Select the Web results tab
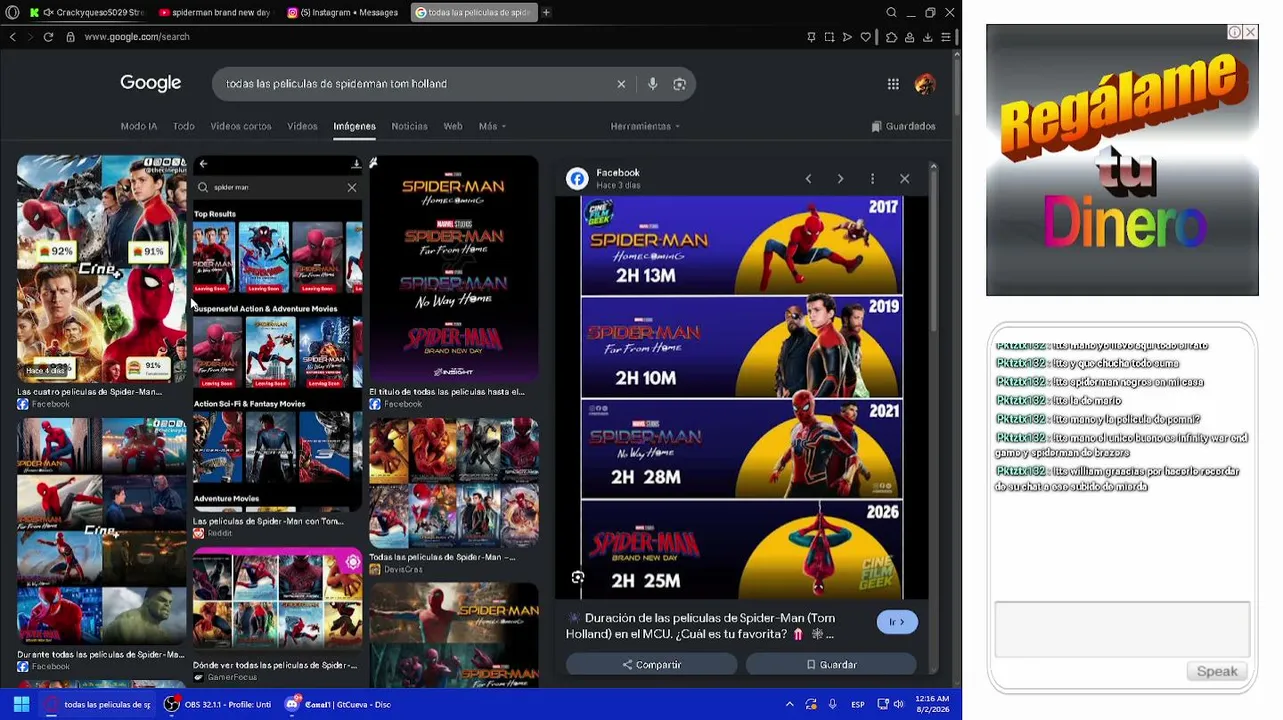 453,126
